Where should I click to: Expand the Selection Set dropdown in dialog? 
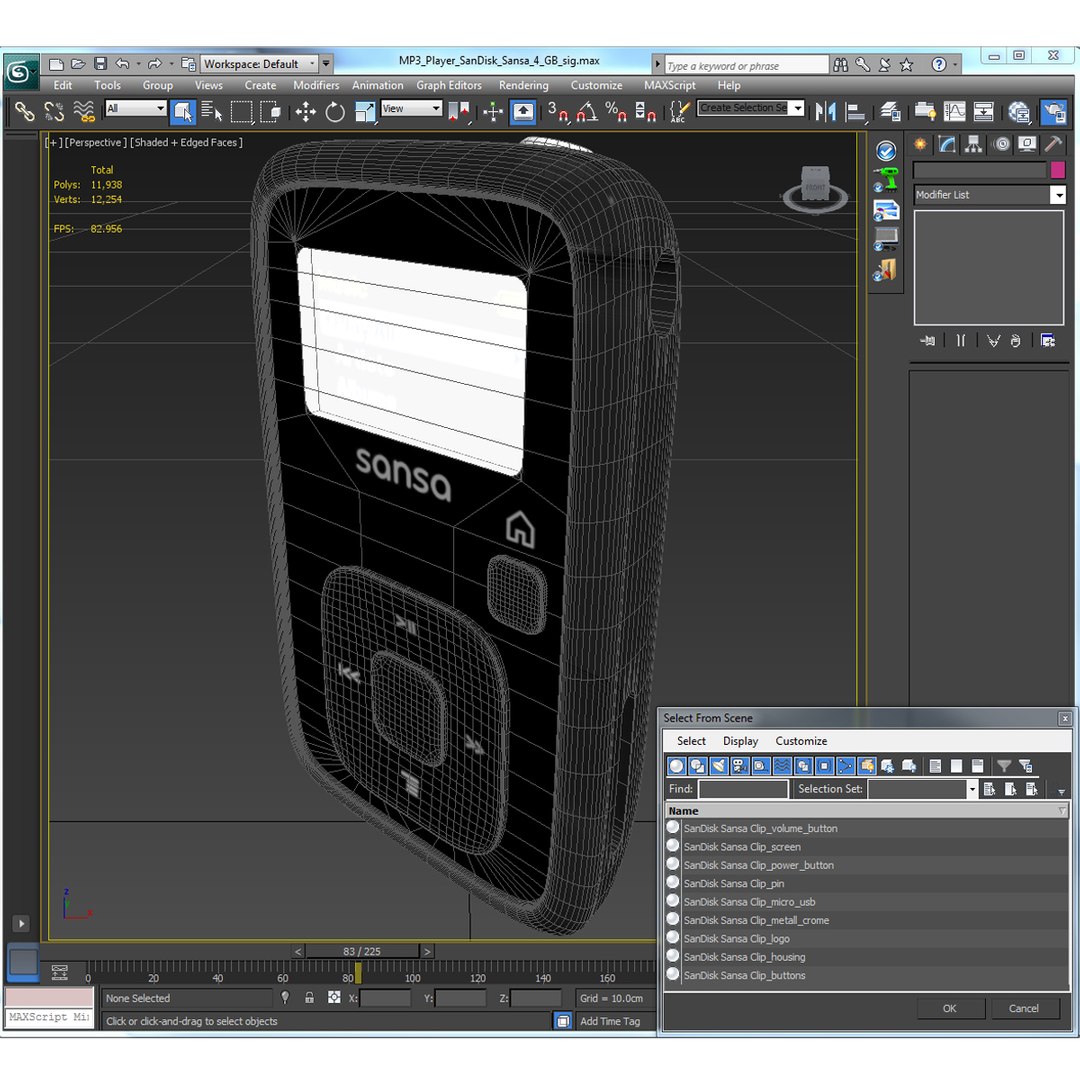(x=972, y=789)
